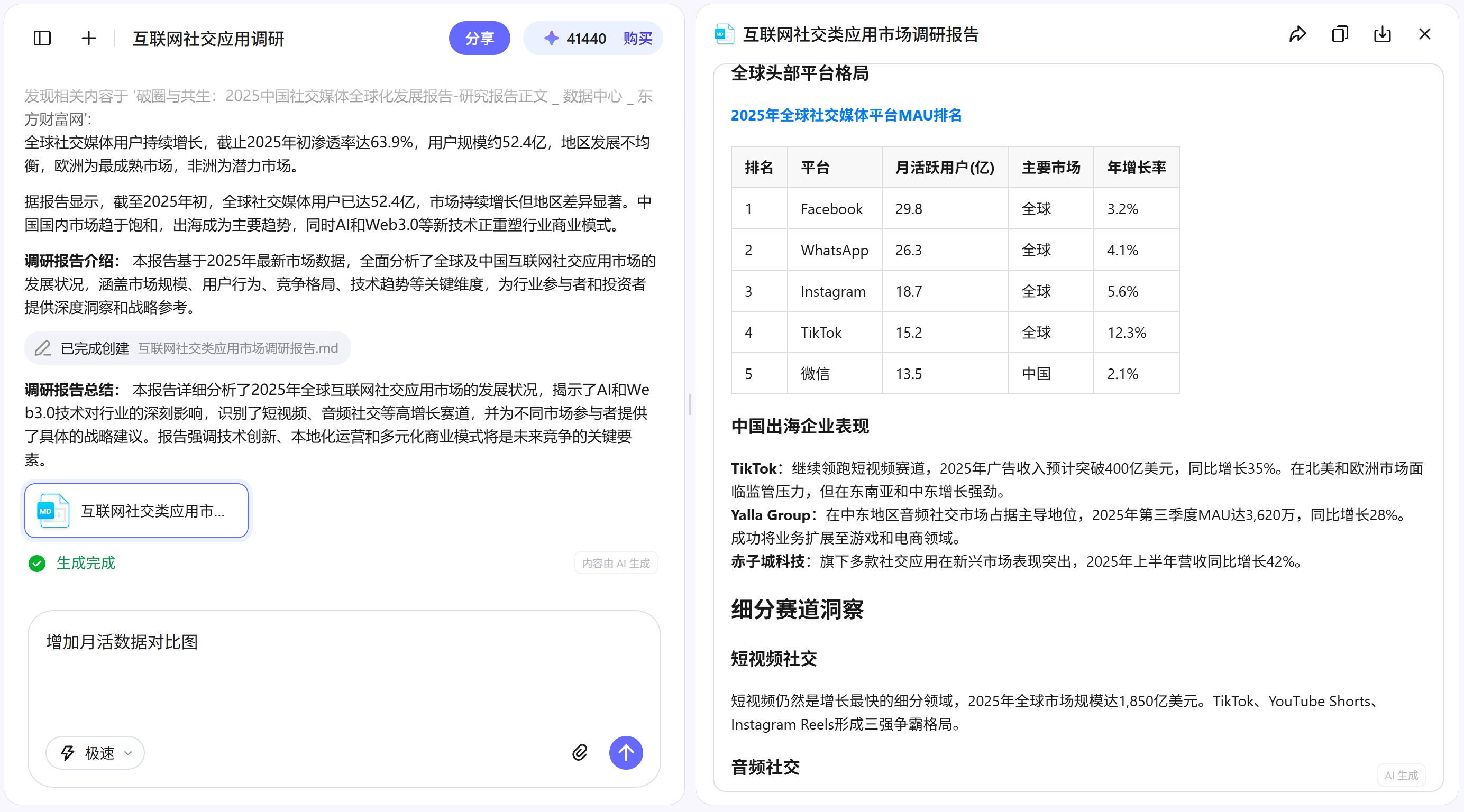Open the 2025年全球社交媒体平台MAU排名 link
Viewport: 1464px width, 812px height.
[846, 115]
